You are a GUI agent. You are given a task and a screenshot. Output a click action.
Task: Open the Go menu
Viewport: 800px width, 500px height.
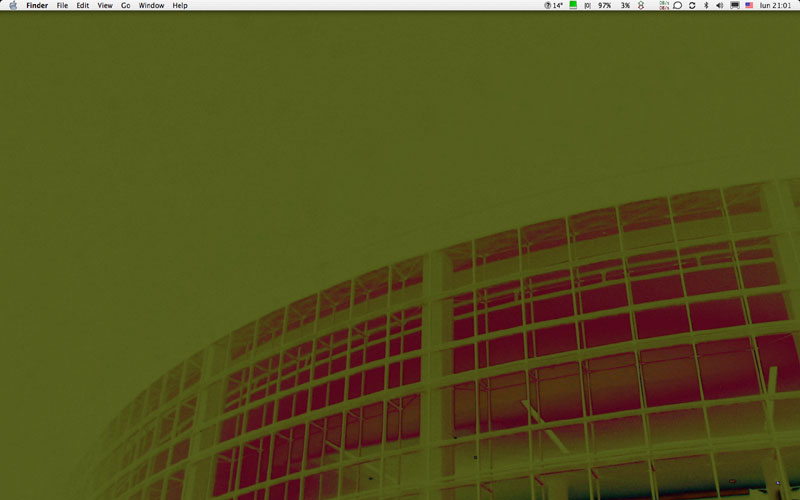[x=126, y=5]
